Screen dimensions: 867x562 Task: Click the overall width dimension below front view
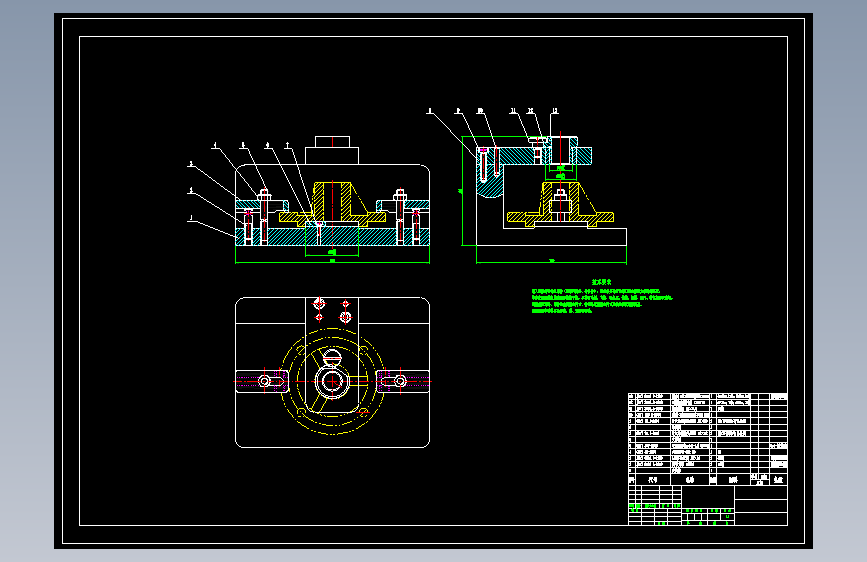coord(332,261)
